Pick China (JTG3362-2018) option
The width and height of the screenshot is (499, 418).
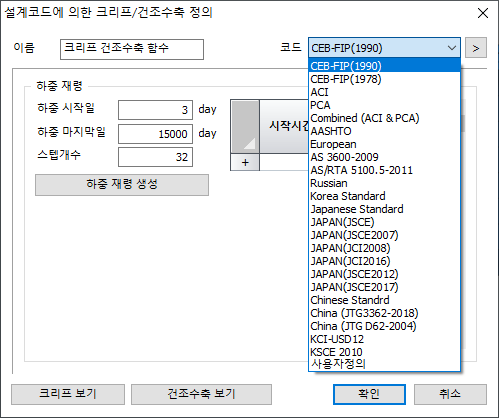[x=385, y=313]
